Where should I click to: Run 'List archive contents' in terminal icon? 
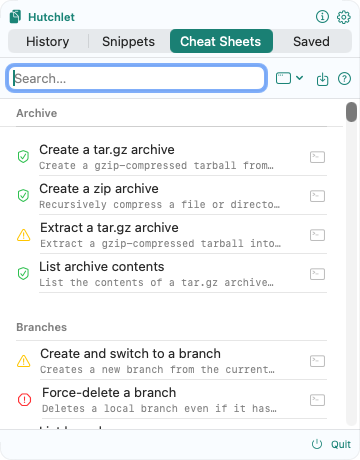pyautogui.click(x=317, y=274)
